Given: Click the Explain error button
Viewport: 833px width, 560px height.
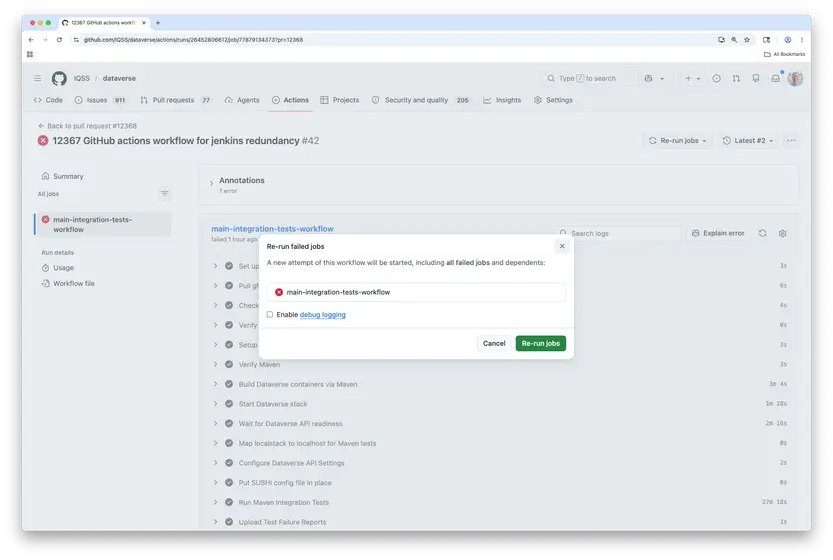Looking at the screenshot, I should (x=718, y=233).
